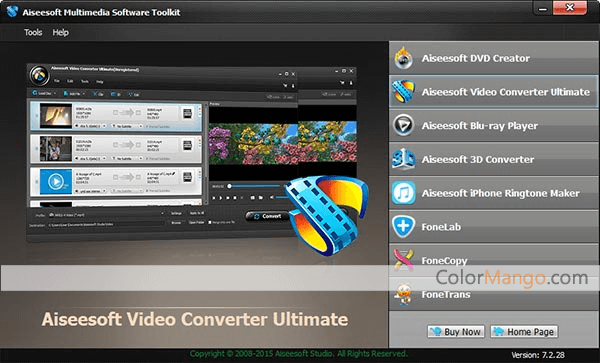Minimize the Toolkit window
This screenshot has height=363, width=600.
point(543,8)
